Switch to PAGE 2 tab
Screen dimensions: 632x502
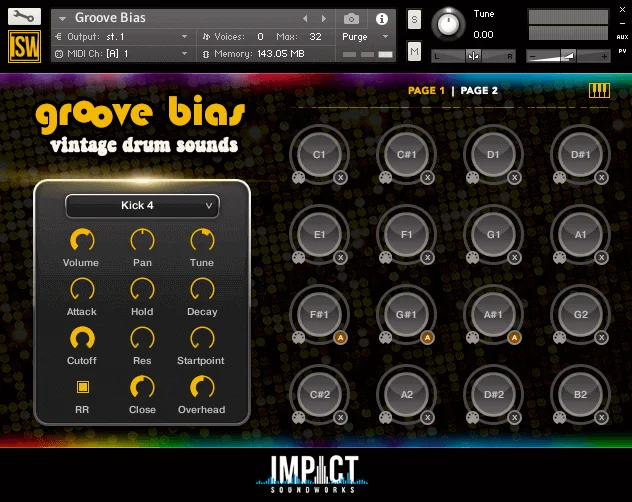point(479,90)
